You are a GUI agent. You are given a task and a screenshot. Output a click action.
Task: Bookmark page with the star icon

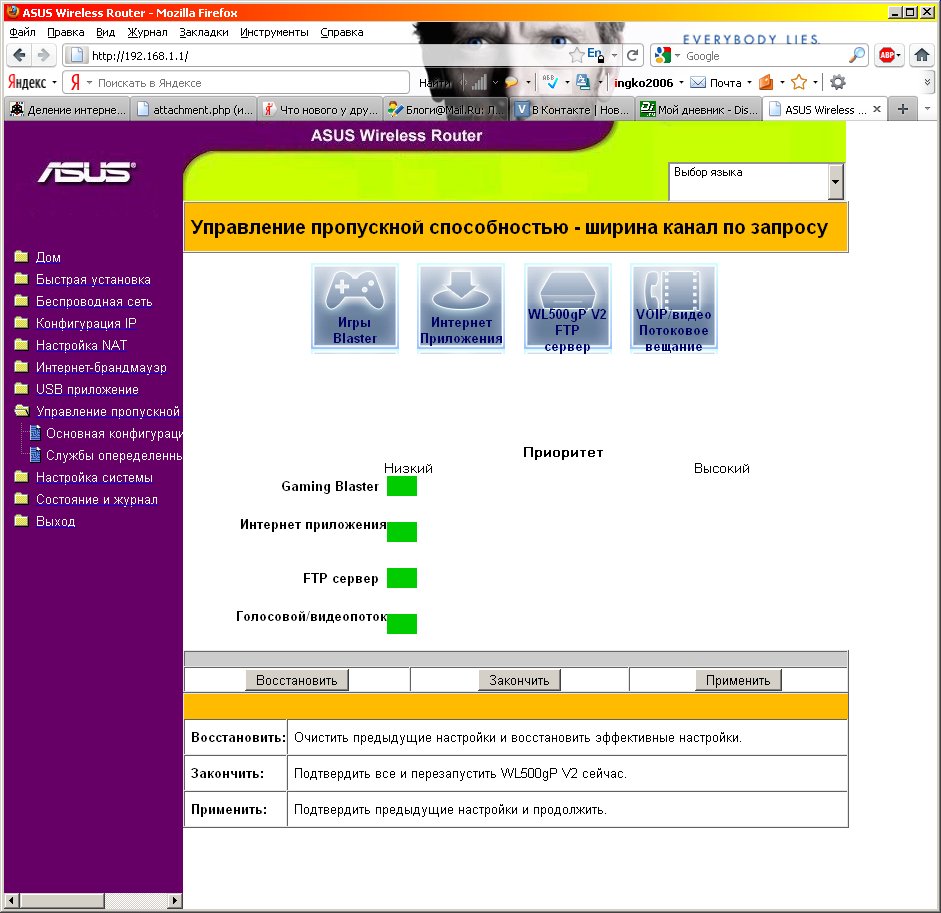577,55
